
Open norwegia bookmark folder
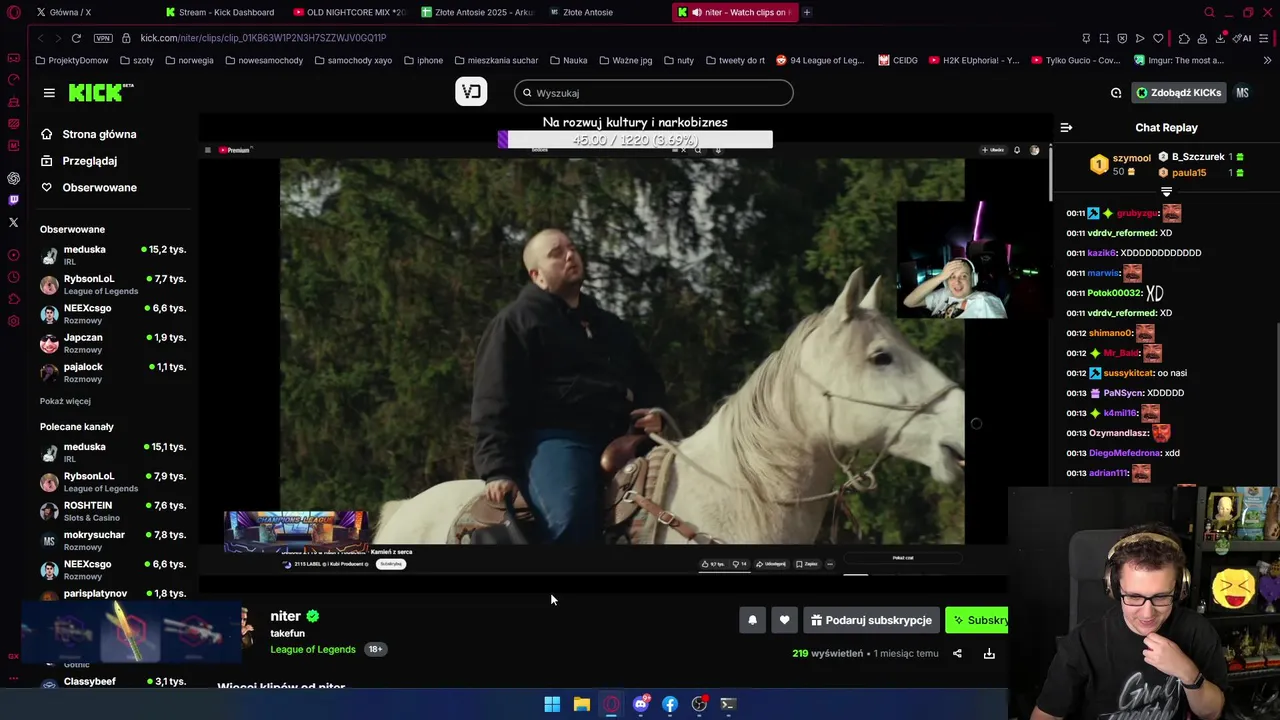[190, 60]
